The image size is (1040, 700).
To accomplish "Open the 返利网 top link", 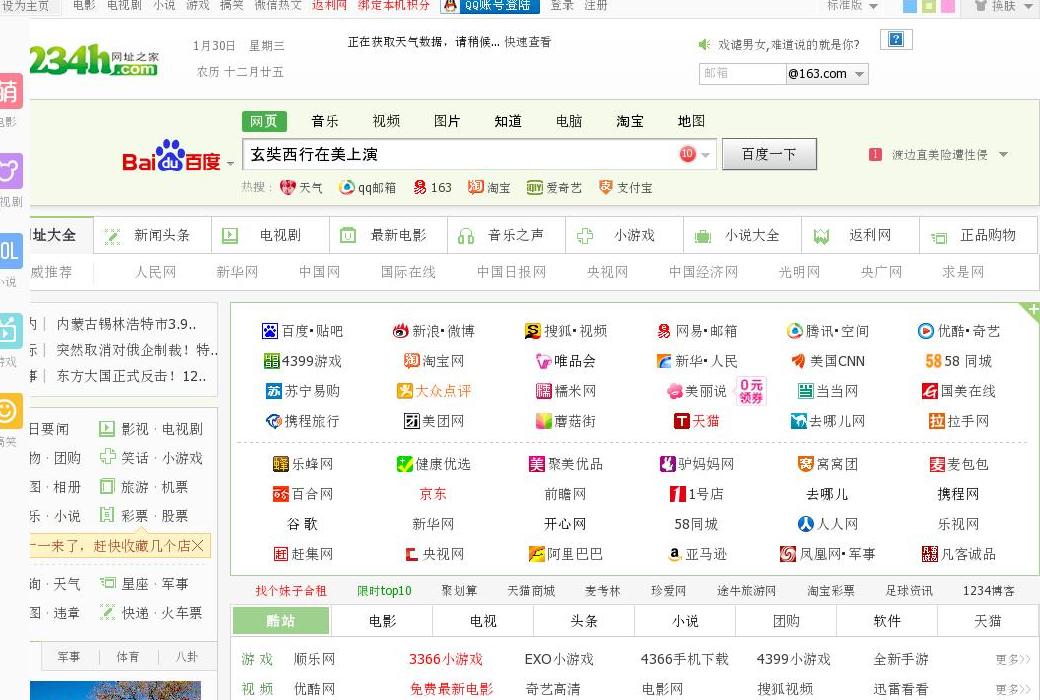I will [329, 5].
